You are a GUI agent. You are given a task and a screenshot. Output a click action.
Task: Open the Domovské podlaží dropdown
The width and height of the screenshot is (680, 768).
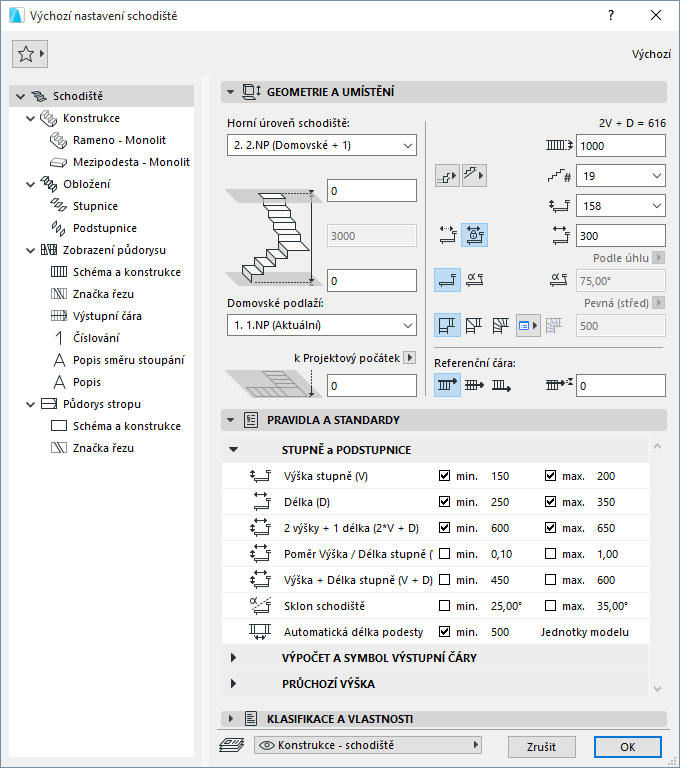coord(322,325)
